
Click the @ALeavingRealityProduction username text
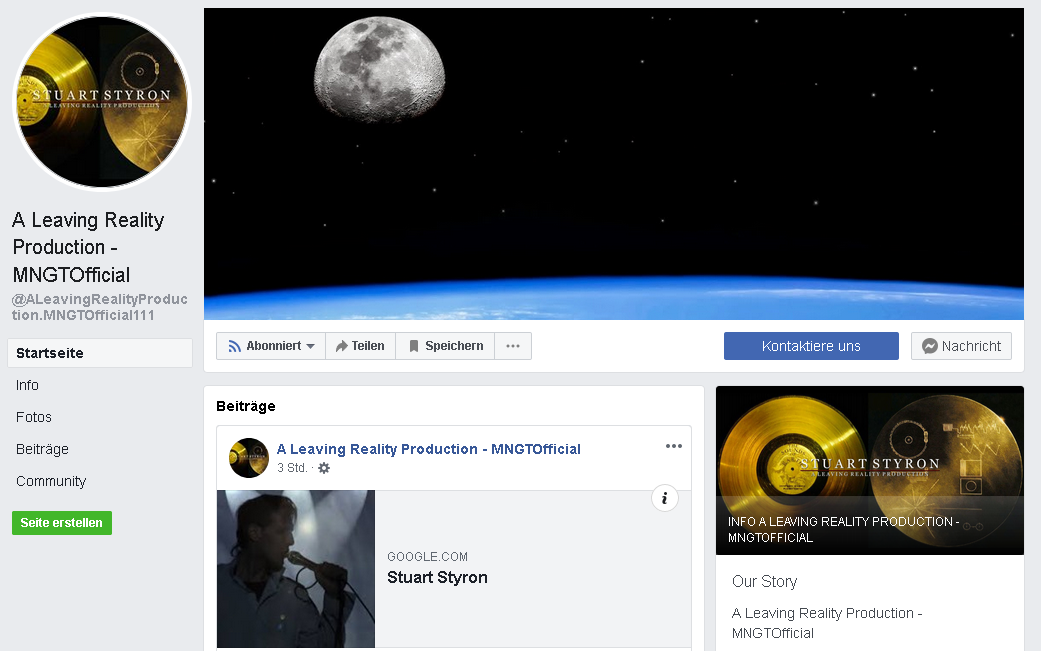click(100, 307)
